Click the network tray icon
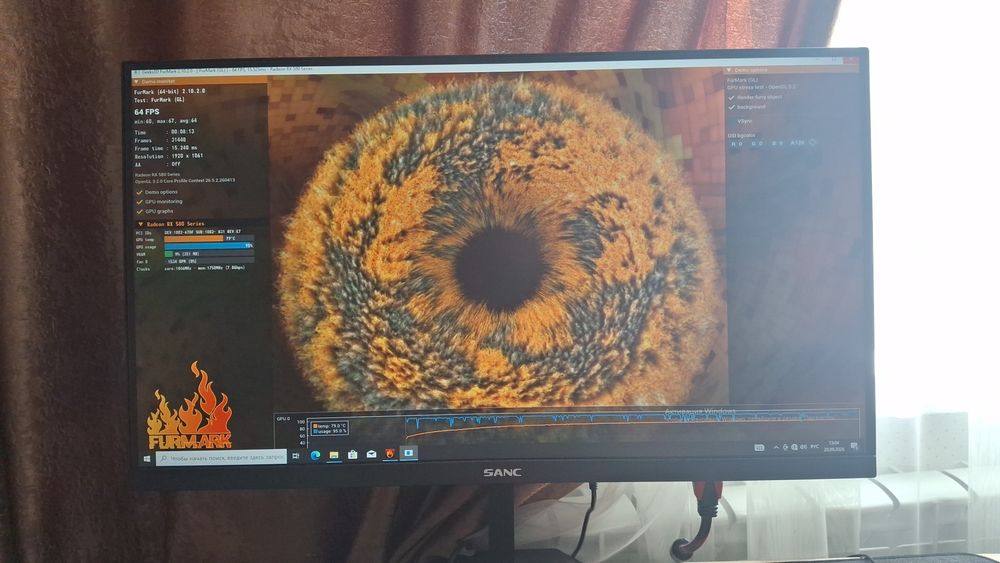Viewport: 1000px width, 563px height. 794,447
